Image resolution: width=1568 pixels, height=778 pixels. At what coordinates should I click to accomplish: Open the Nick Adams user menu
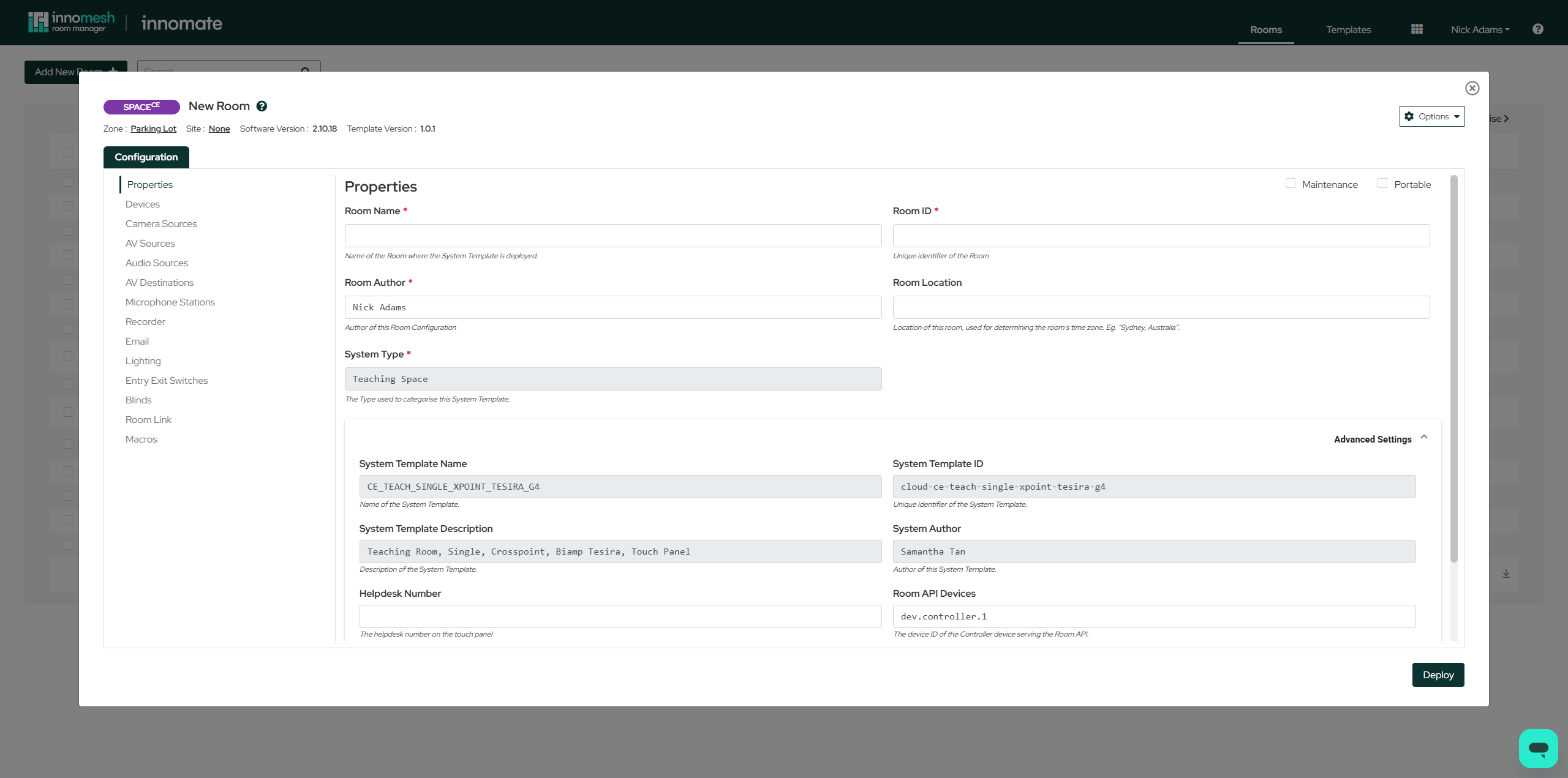(x=1480, y=30)
